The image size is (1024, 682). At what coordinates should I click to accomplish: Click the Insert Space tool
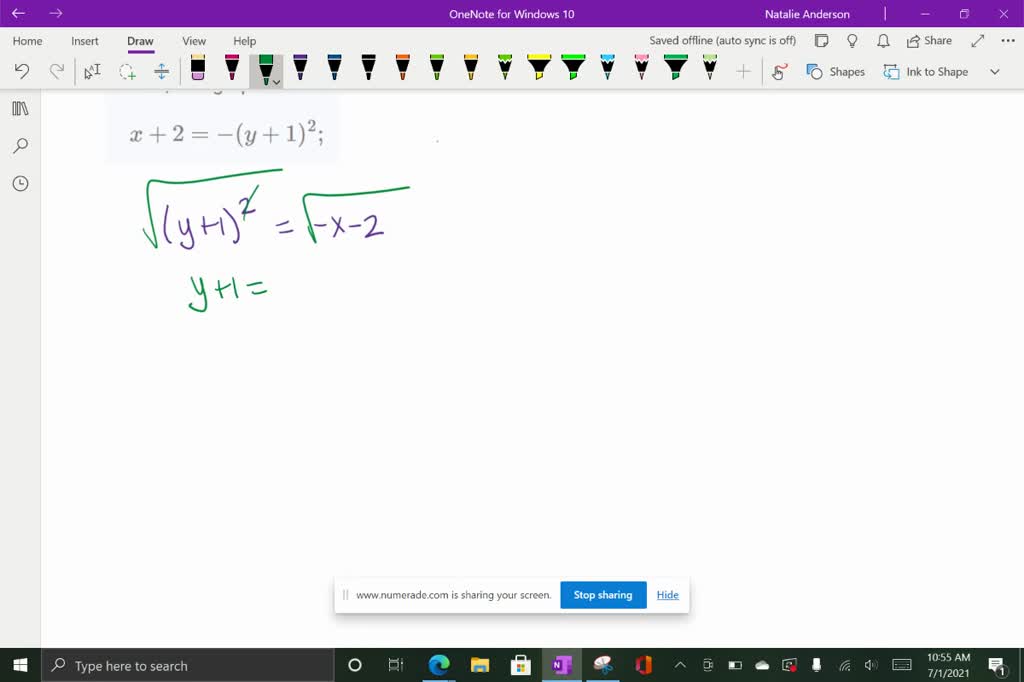click(161, 71)
